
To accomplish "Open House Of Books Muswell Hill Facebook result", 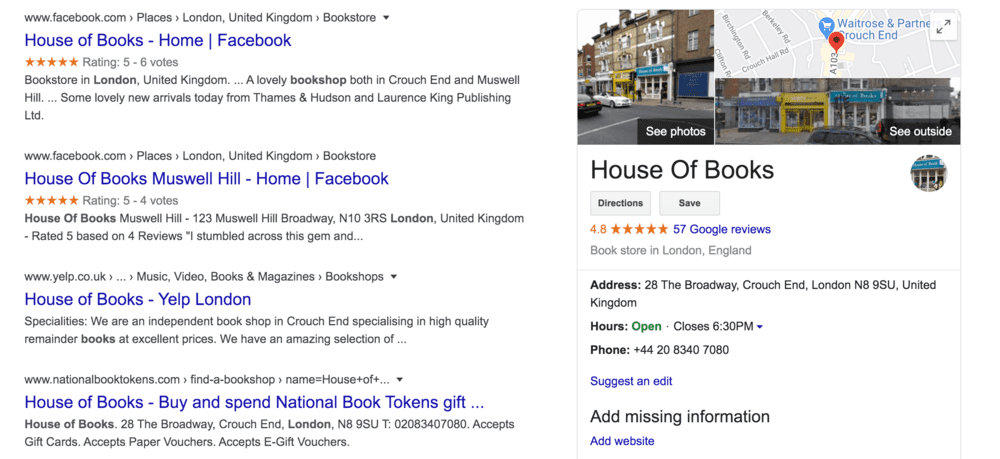I will (x=207, y=178).
